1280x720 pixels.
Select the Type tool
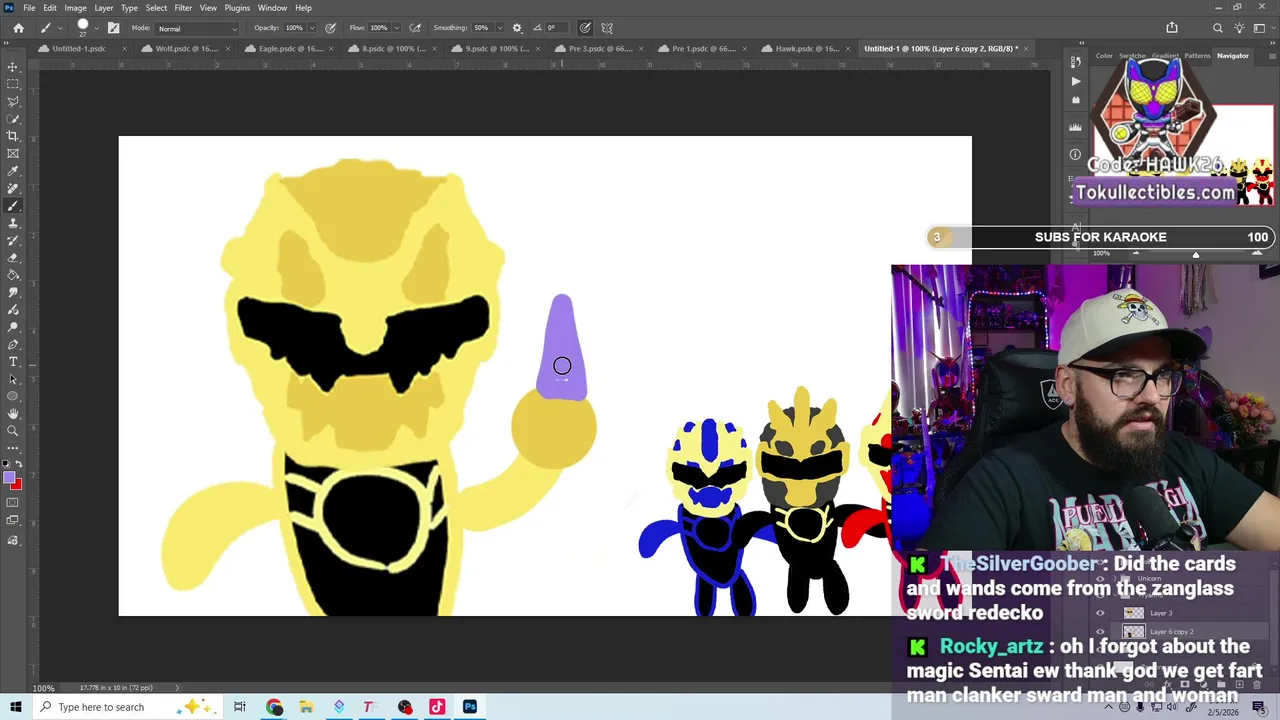coord(13,361)
